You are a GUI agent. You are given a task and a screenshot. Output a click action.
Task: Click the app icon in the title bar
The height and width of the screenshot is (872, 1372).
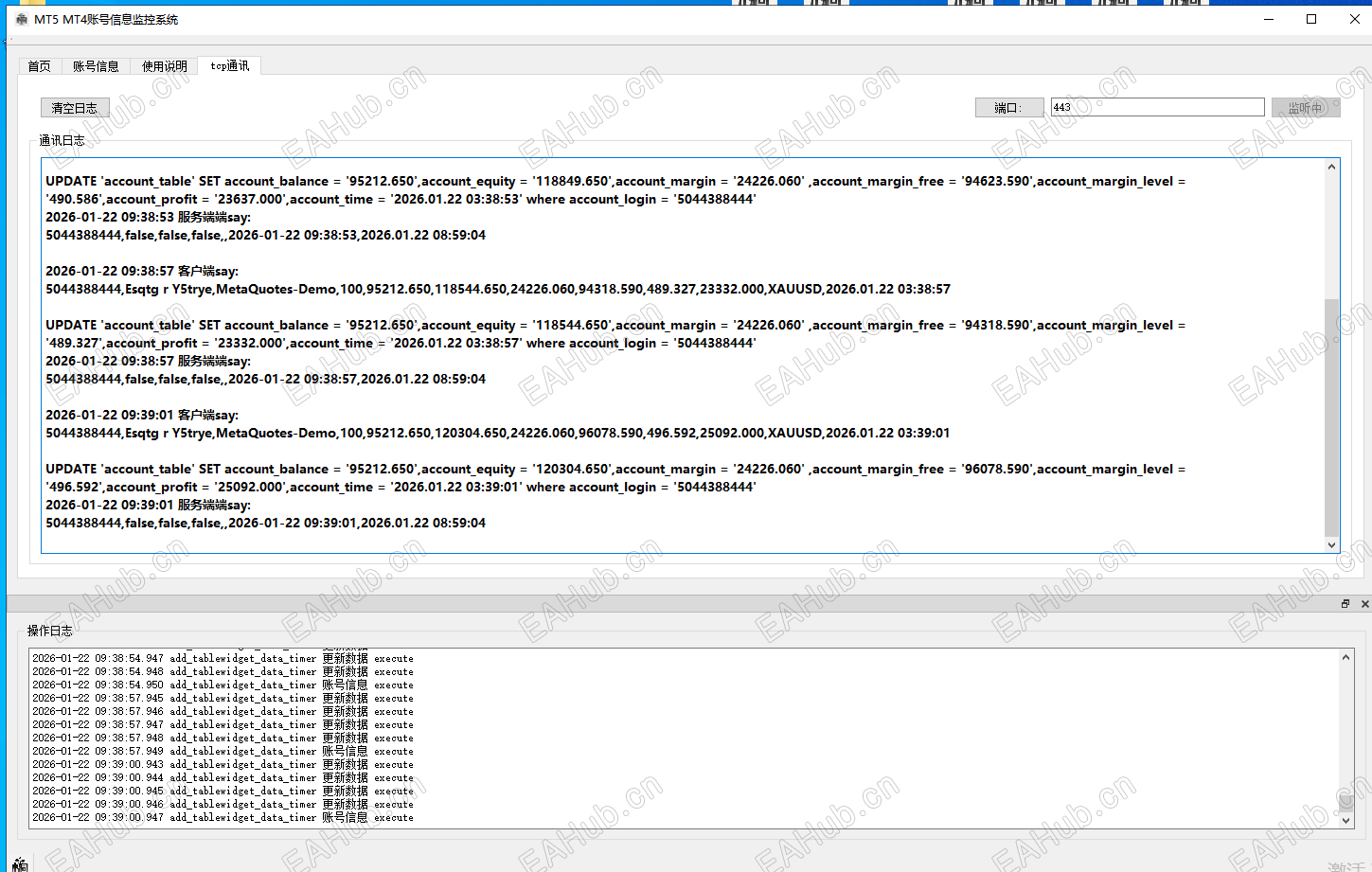tap(22, 19)
